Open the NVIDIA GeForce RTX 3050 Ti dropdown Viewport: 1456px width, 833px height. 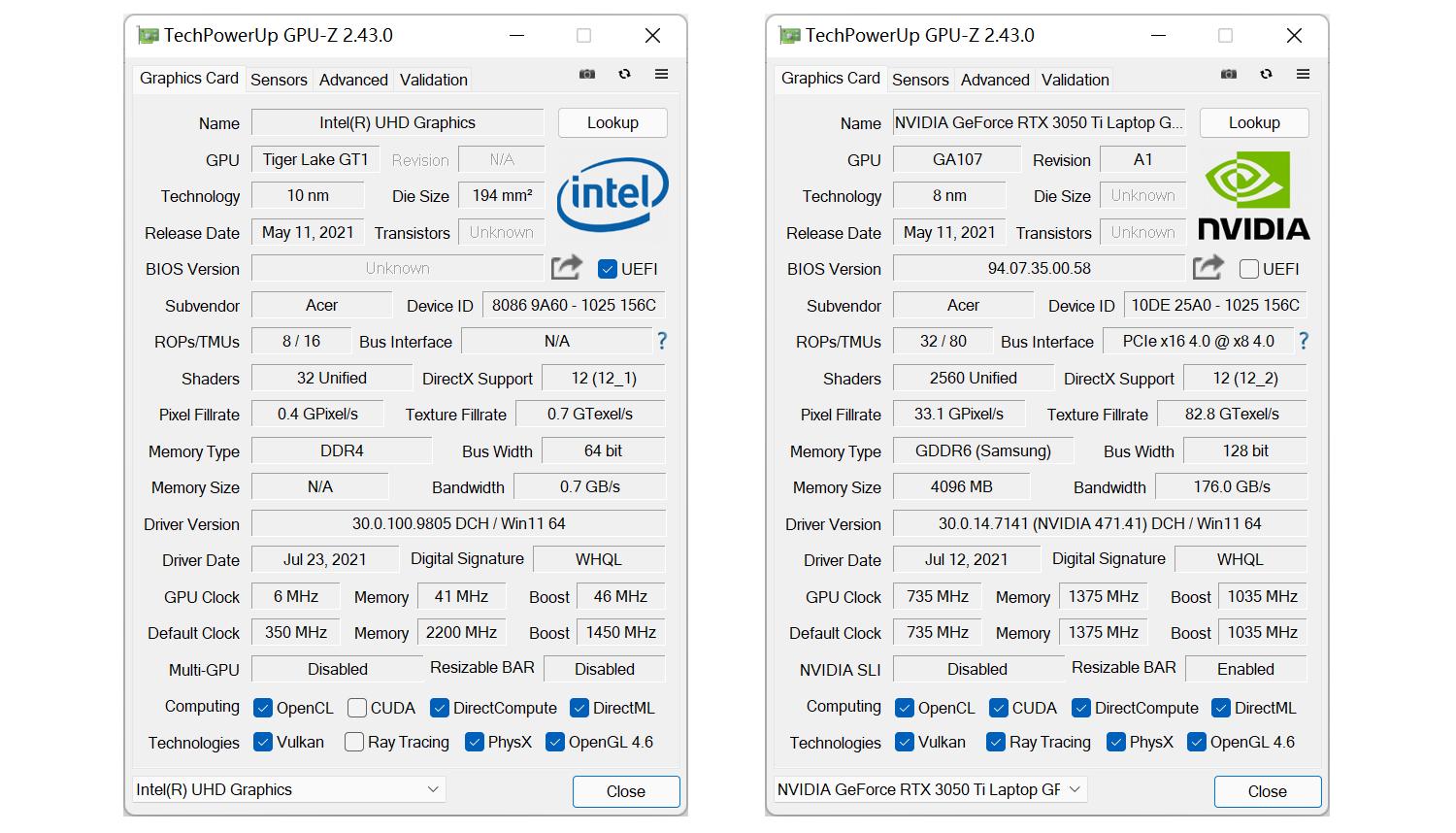point(929,789)
